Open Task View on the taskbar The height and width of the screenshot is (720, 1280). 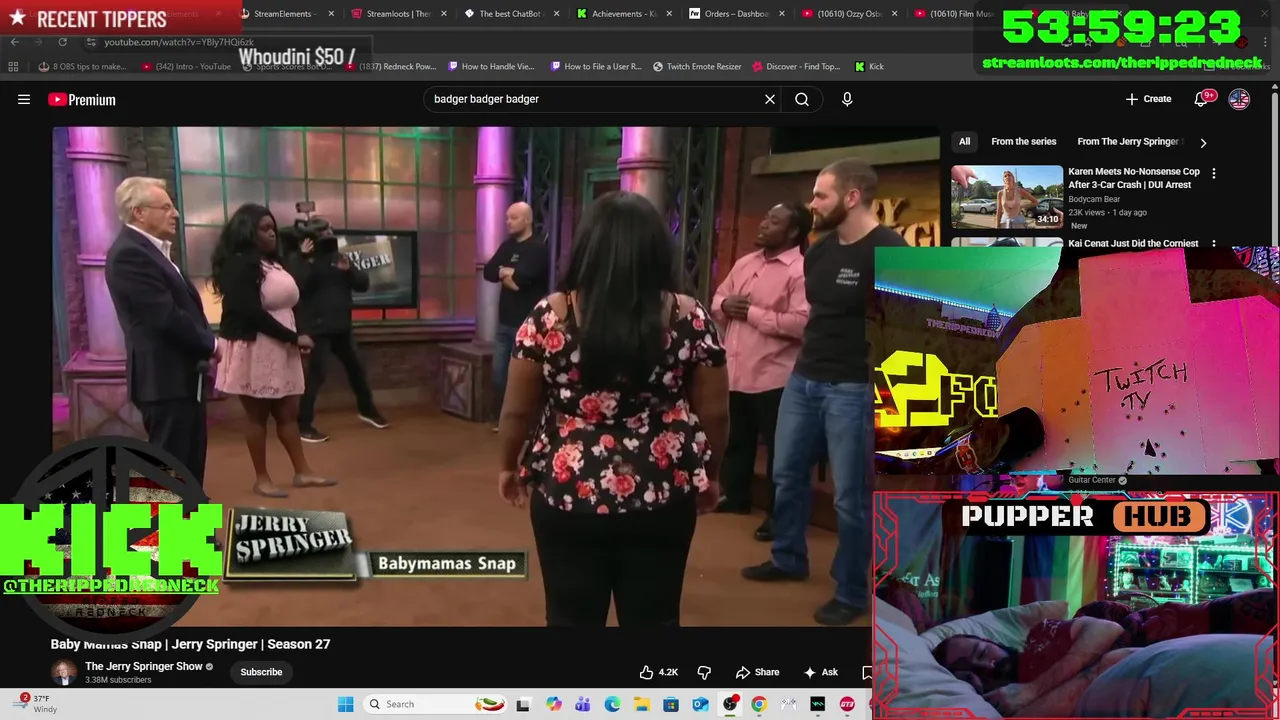tap(523, 704)
